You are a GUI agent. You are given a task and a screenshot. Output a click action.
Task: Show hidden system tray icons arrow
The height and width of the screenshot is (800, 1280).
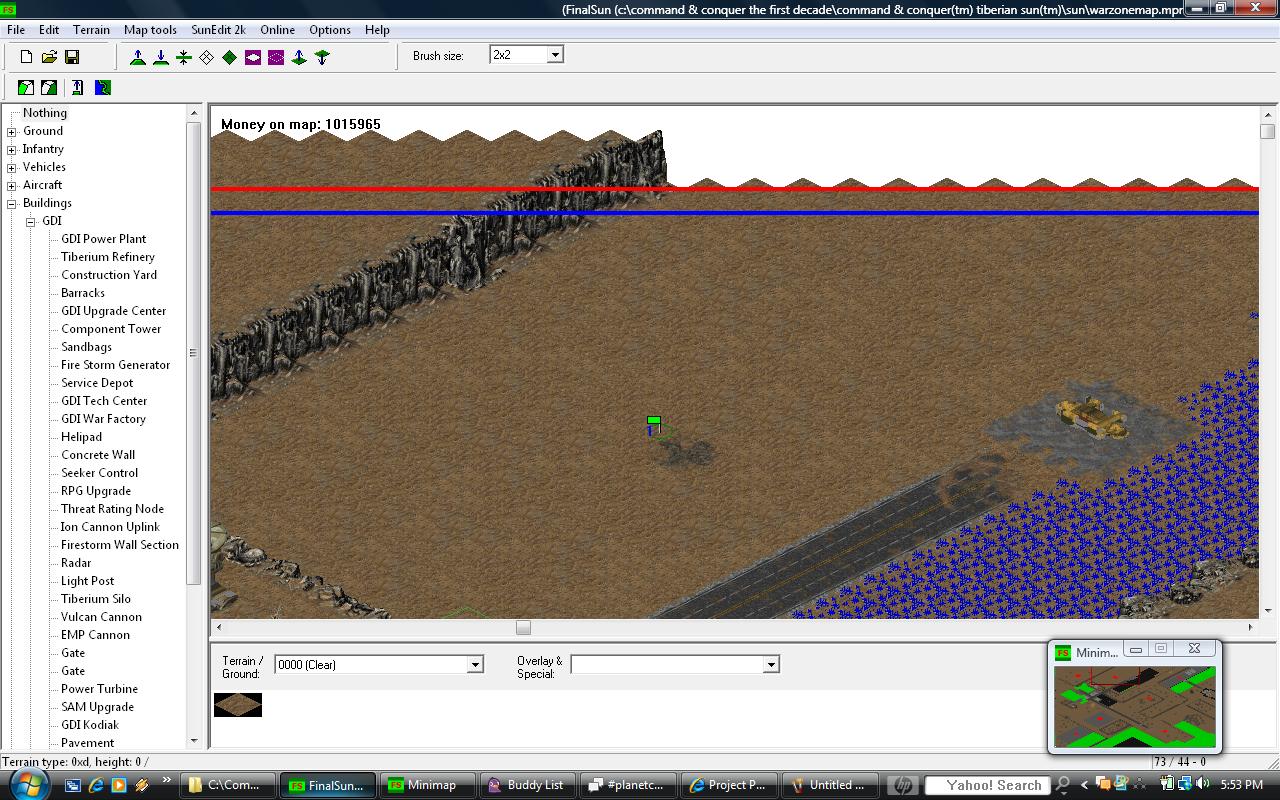pos(1085,785)
